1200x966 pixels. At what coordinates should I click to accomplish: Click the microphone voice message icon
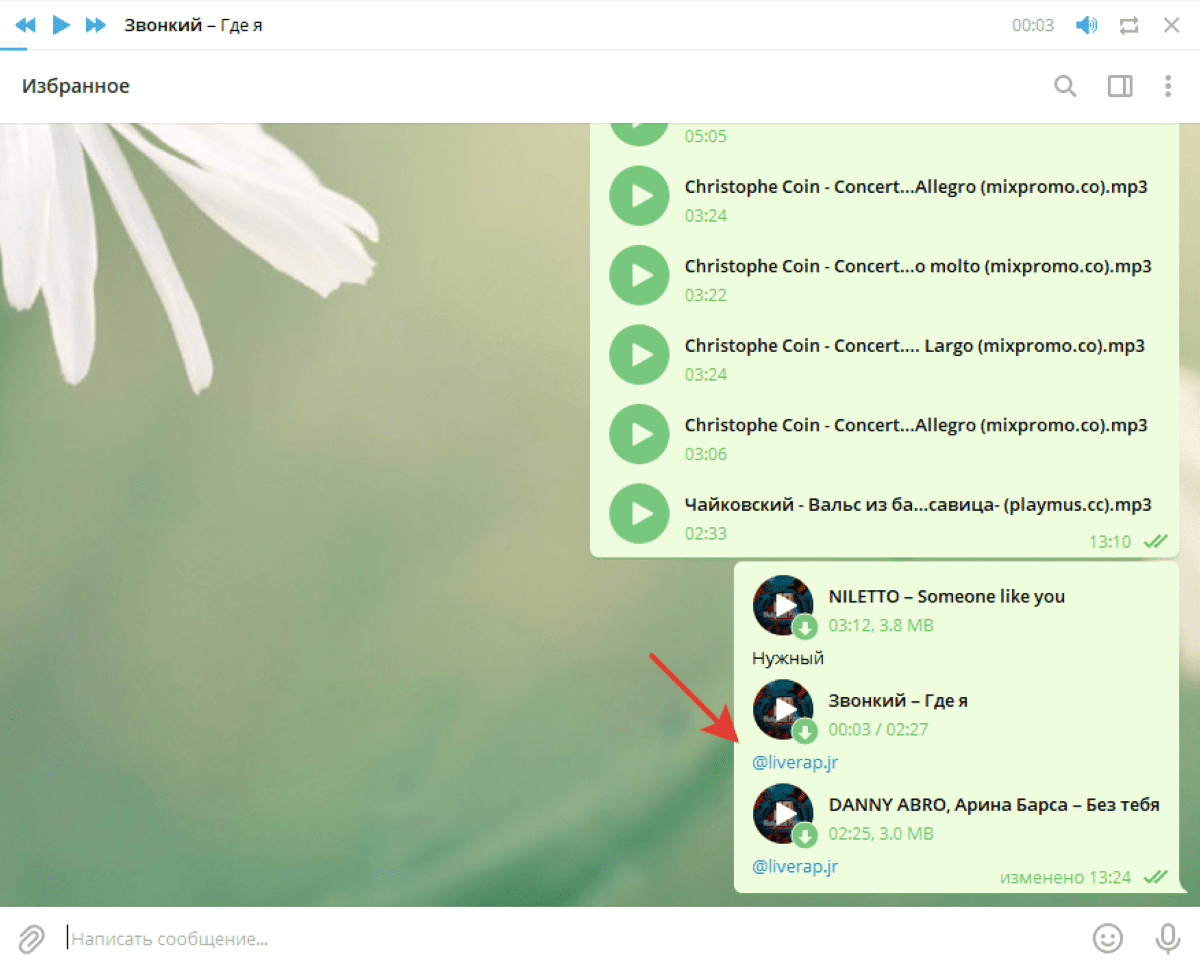(x=1167, y=938)
